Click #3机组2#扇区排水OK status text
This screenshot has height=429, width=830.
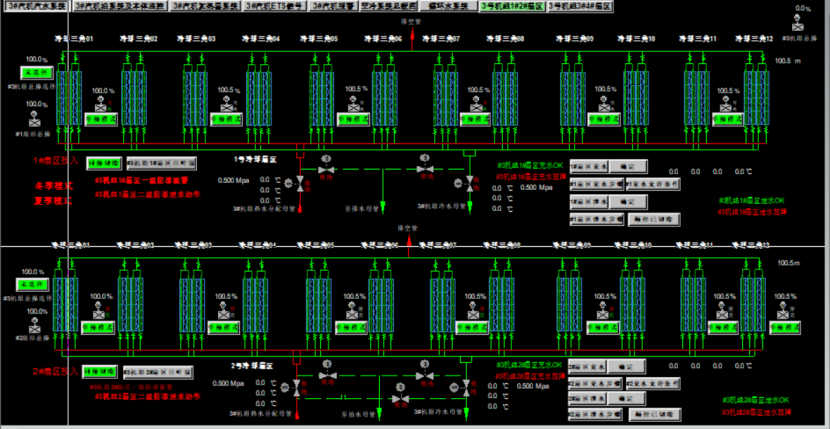pyautogui.click(x=755, y=400)
